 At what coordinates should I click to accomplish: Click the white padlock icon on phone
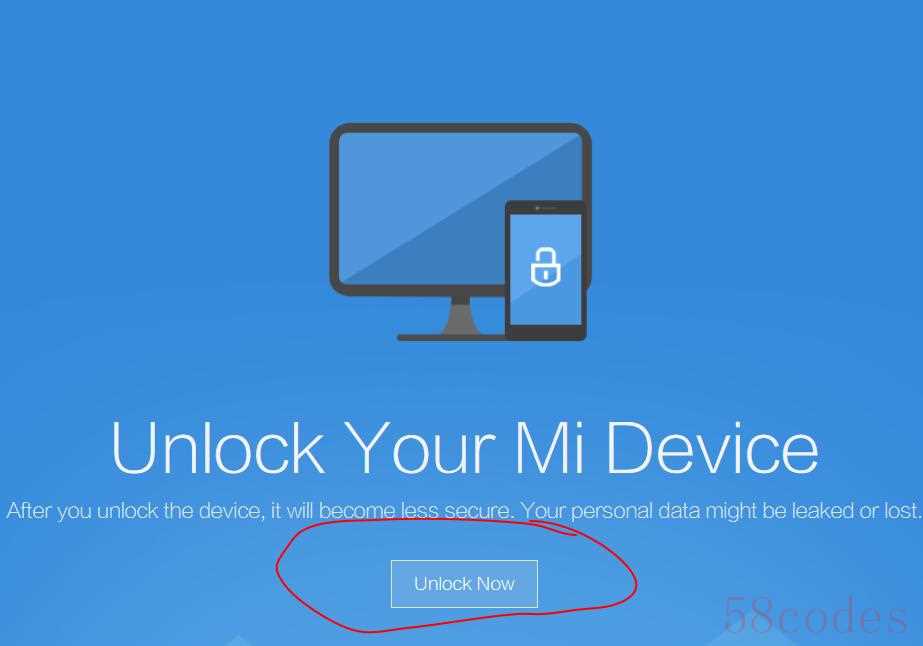point(545,267)
